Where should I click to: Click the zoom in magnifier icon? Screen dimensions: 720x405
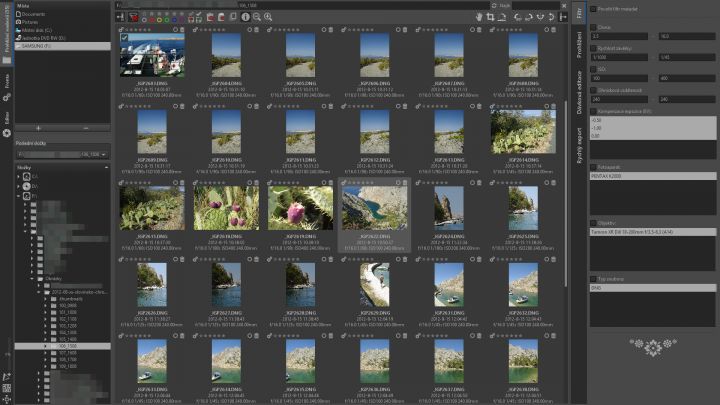click(268, 17)
